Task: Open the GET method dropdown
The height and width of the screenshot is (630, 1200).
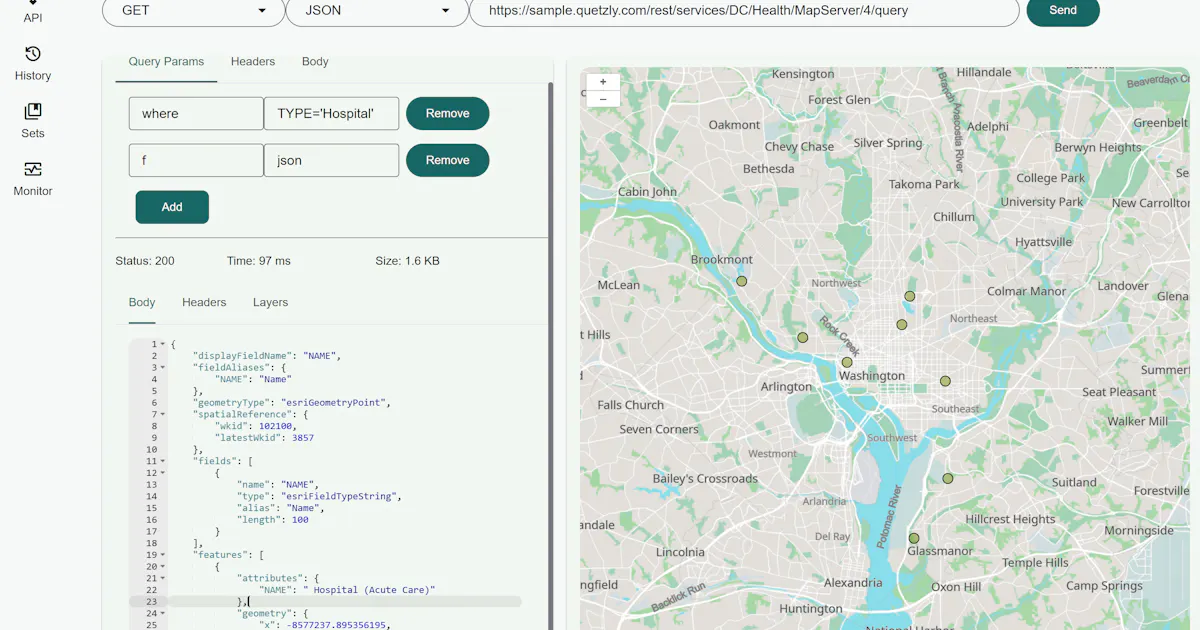Action: 193,11
